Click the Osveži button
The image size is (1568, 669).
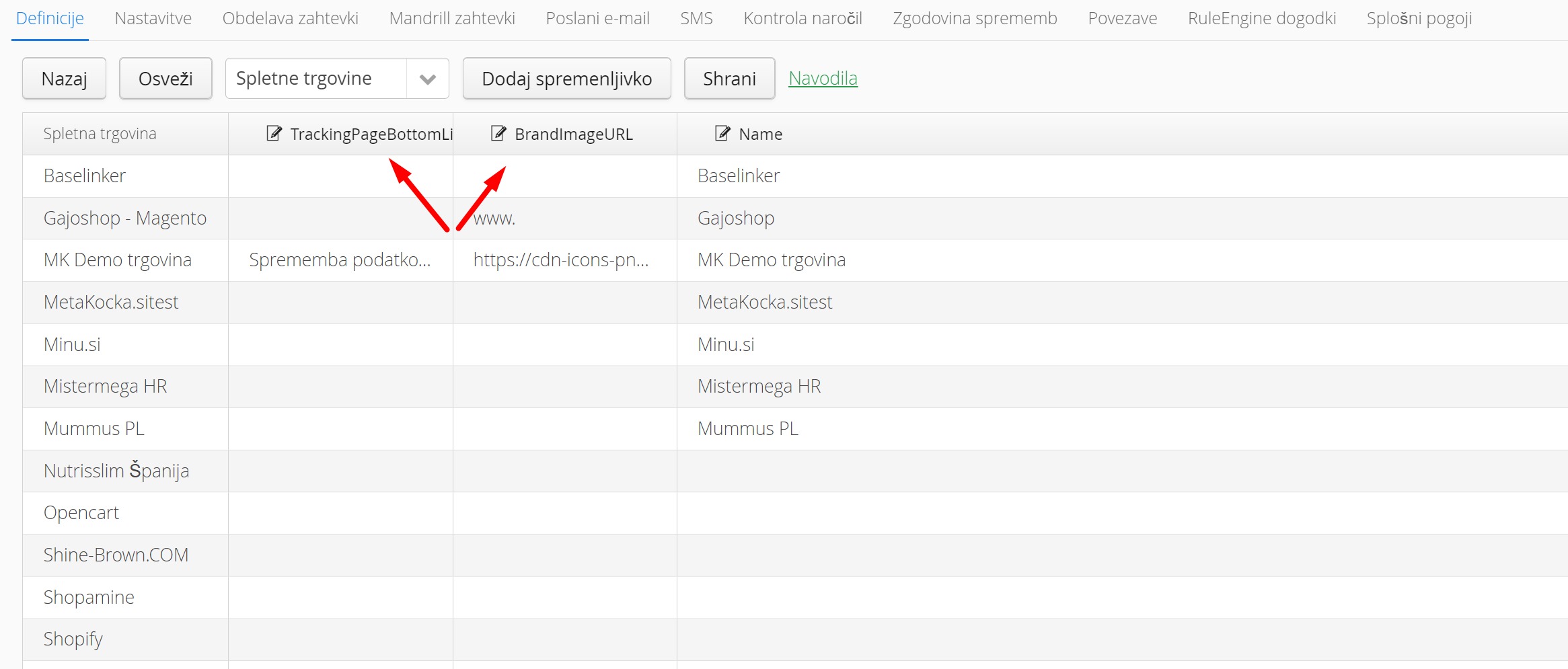(x=165, y=79)
